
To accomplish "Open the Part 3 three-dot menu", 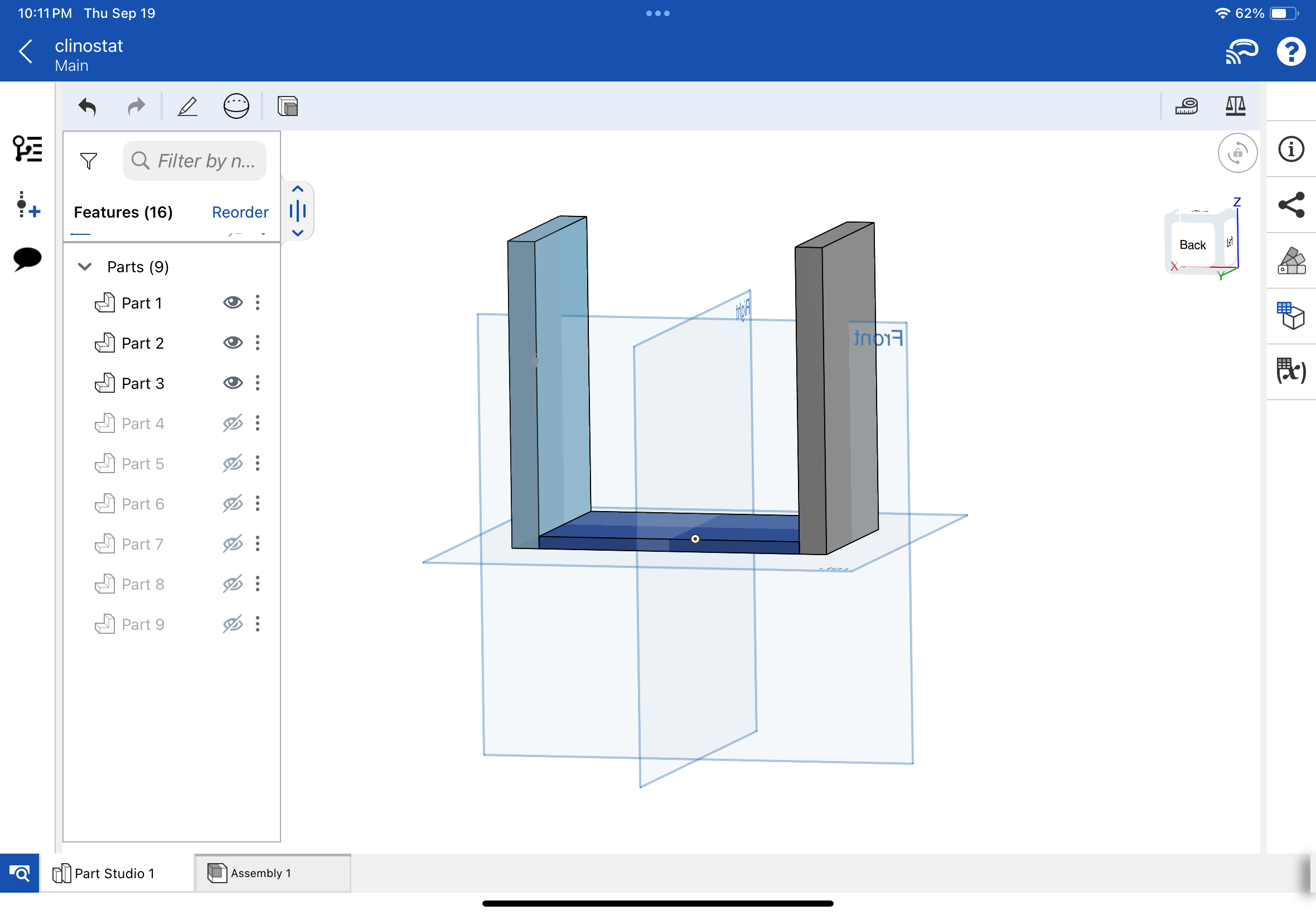I will pyautogui.click(x=258, y=383).
